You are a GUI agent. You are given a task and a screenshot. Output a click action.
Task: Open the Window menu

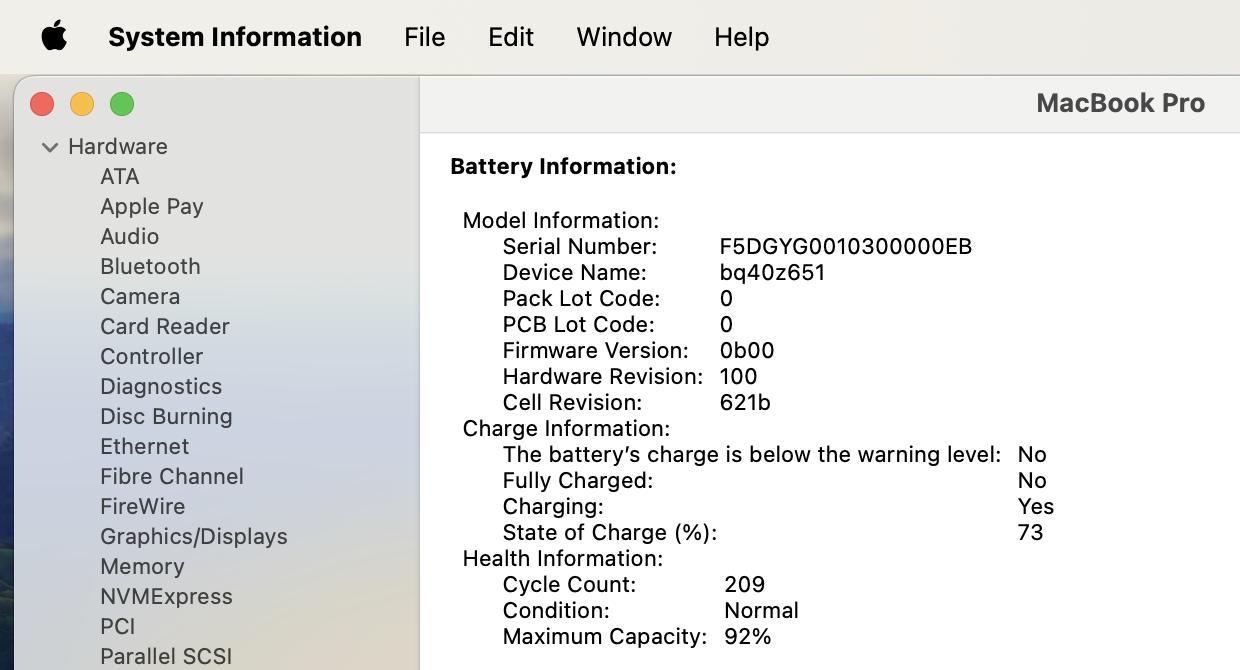click(x=624, y=37)
